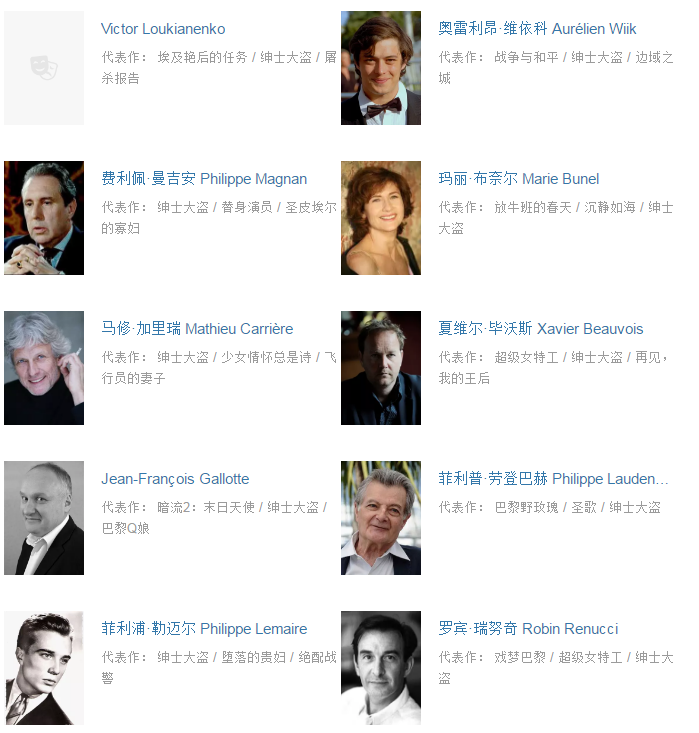Open the 夏维尔·毕沃斯 Xavier Beauvois link

(540, 329)
